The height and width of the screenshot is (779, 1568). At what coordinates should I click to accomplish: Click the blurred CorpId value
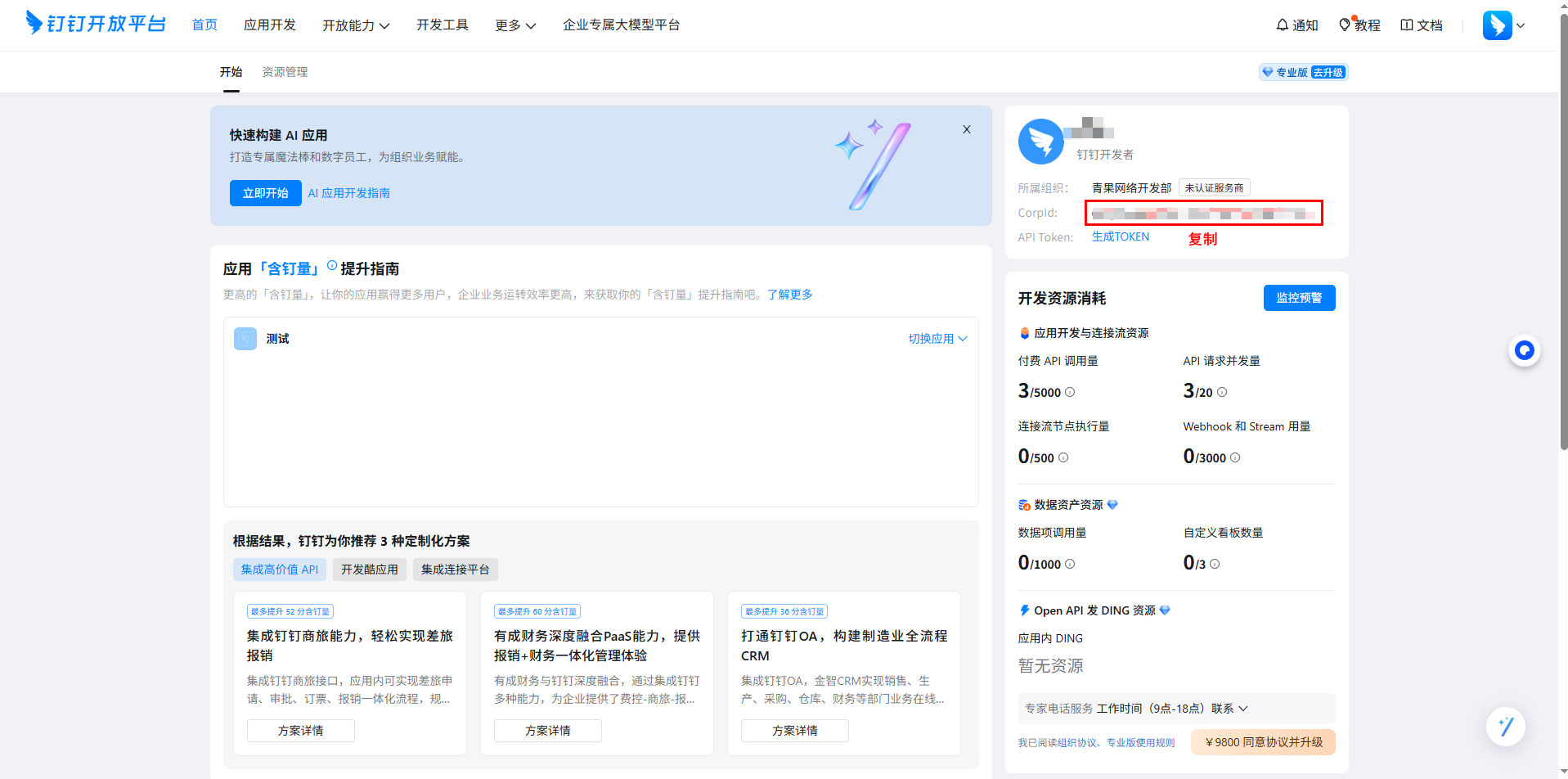[1203, 213]
